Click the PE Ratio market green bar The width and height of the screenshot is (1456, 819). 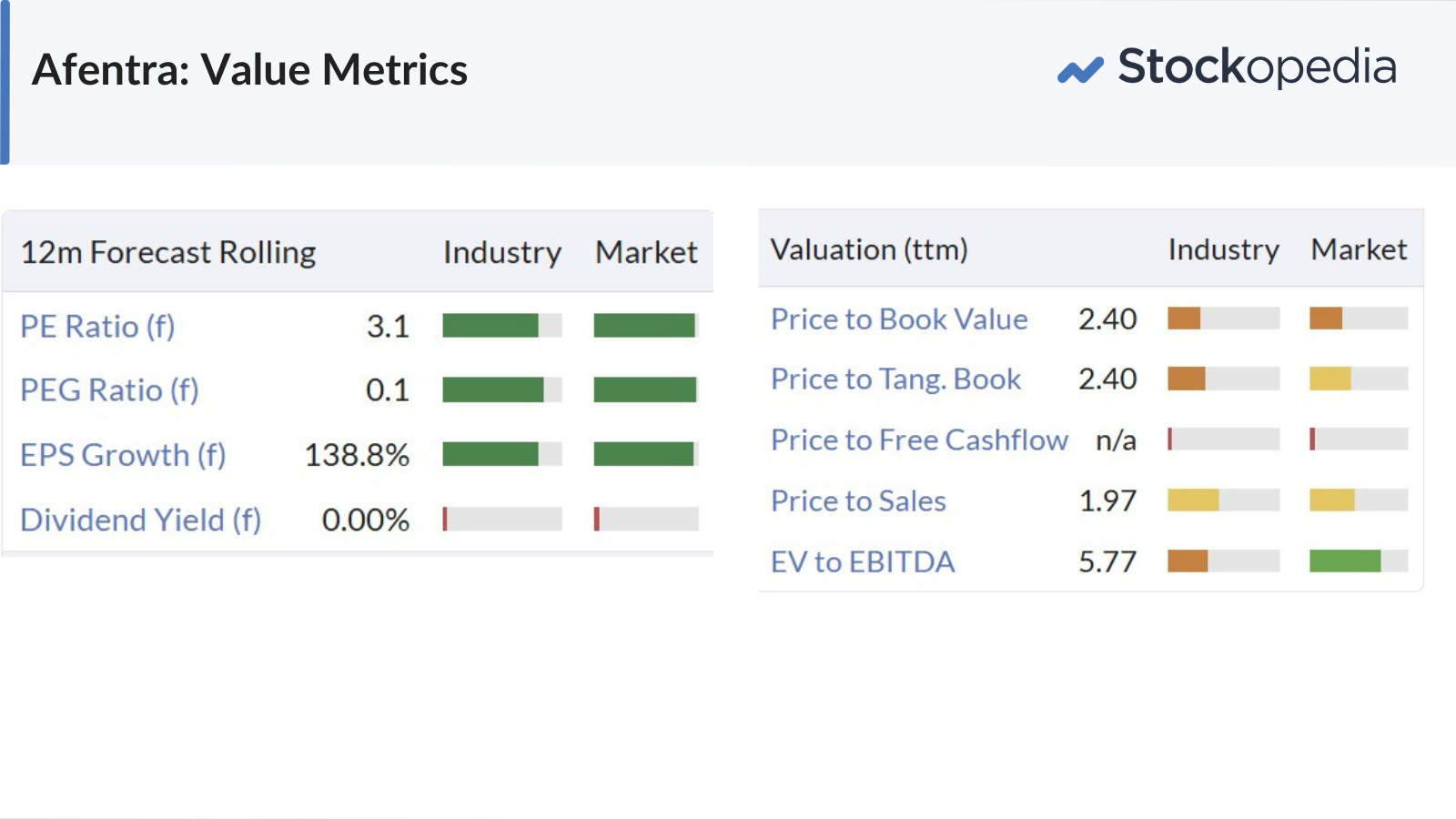pos(646,326)
